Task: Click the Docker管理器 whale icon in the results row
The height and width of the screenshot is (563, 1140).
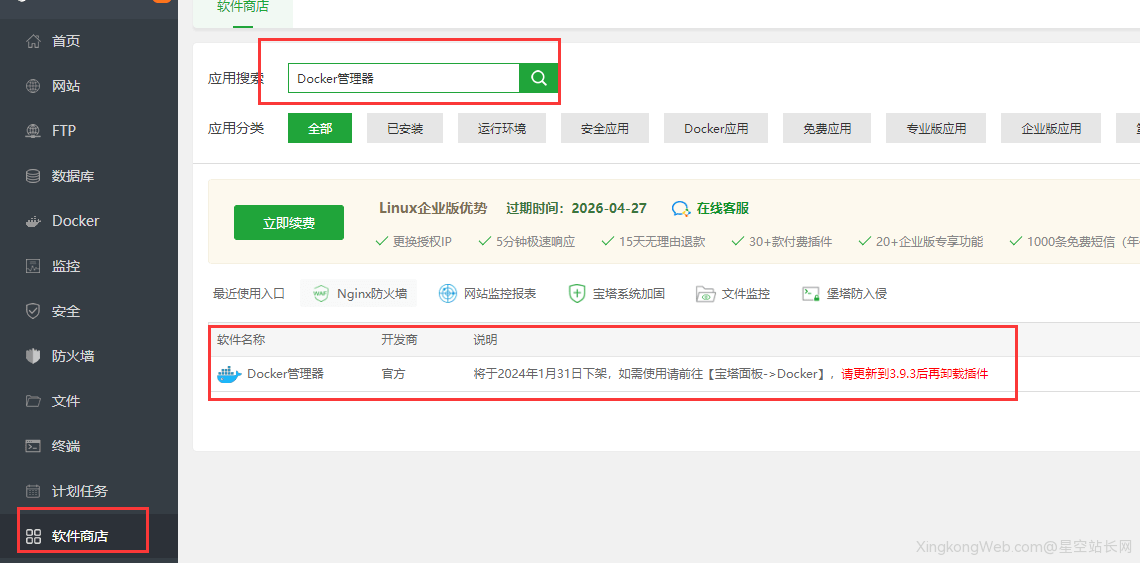Action: pos(229,375)
